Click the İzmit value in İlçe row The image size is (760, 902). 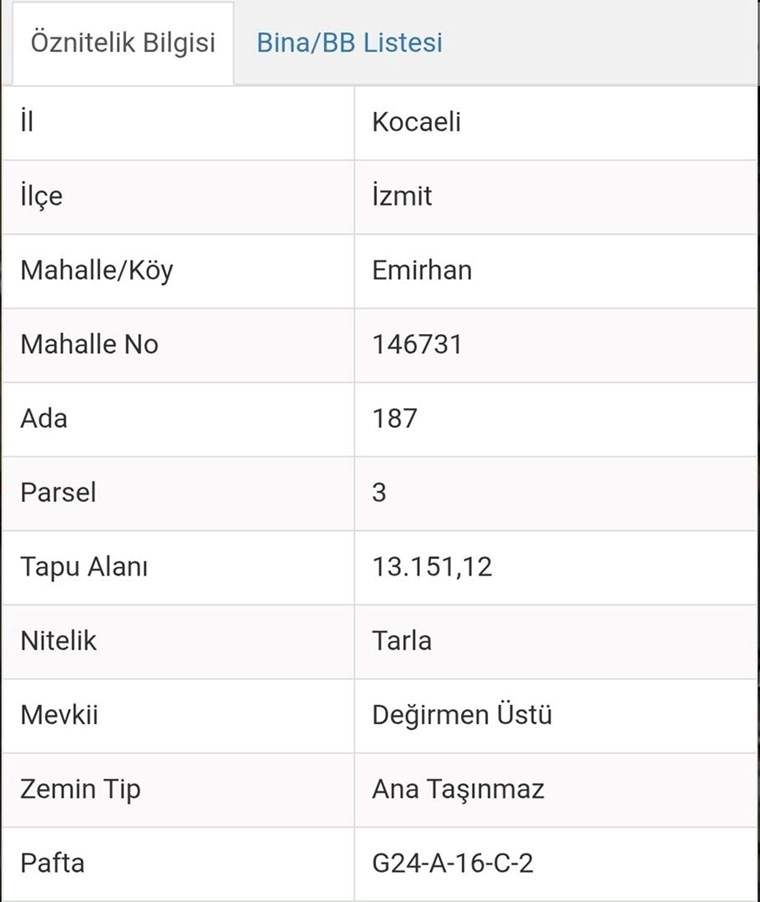(x=402, y=196)
